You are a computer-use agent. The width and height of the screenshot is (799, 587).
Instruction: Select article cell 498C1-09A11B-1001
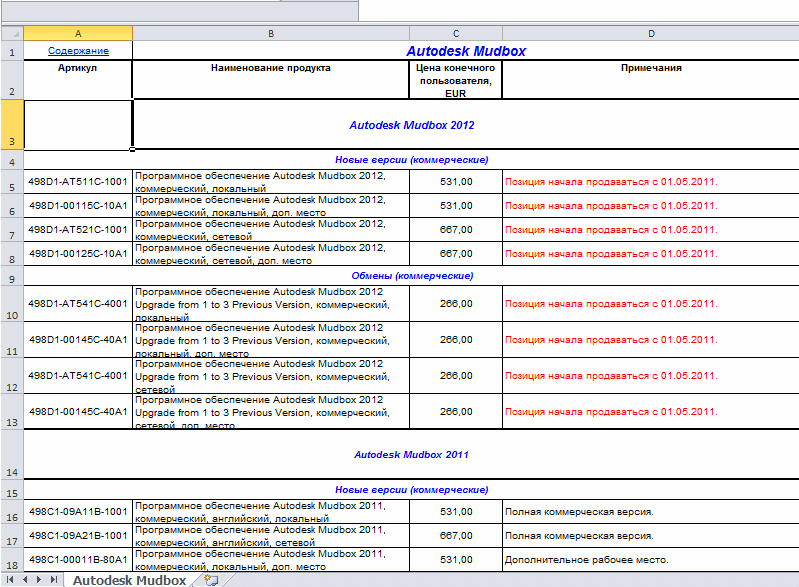point(77,512)
